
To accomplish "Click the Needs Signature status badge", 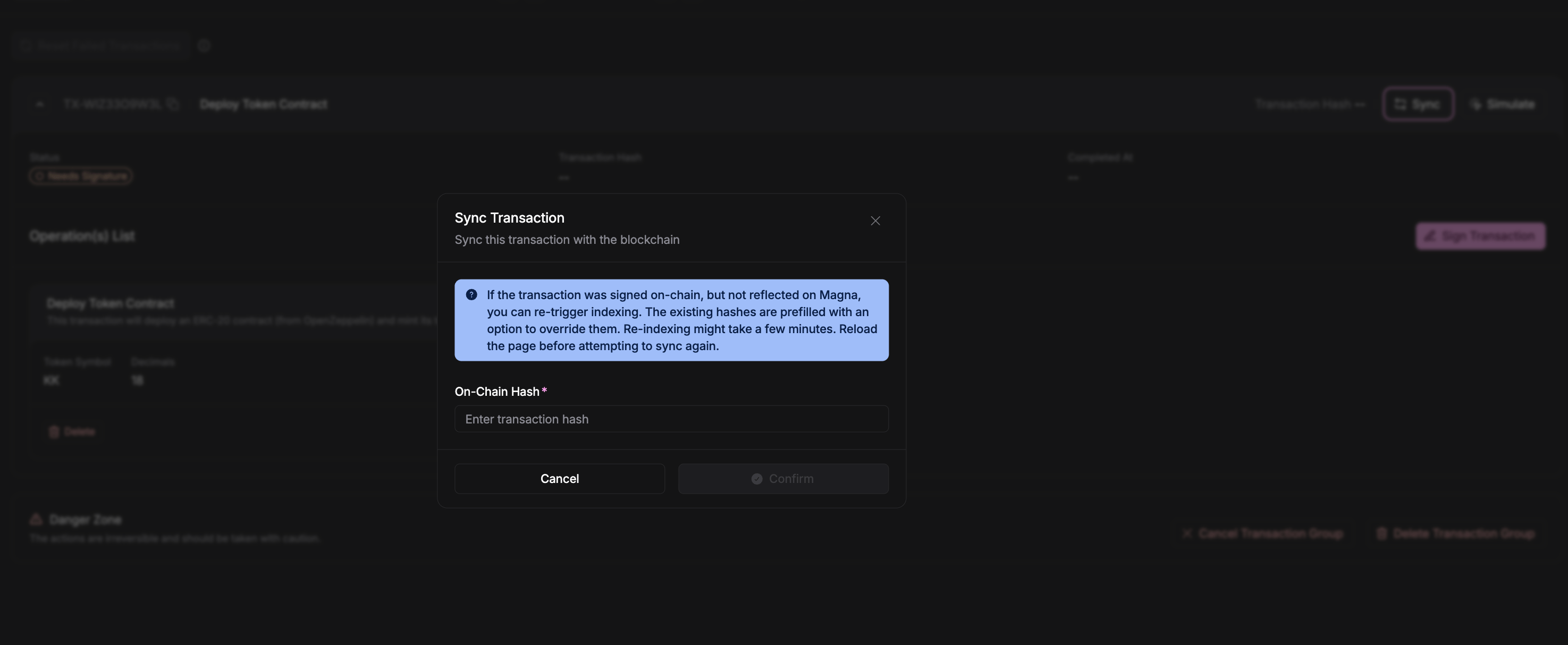I will click(80, 176).
